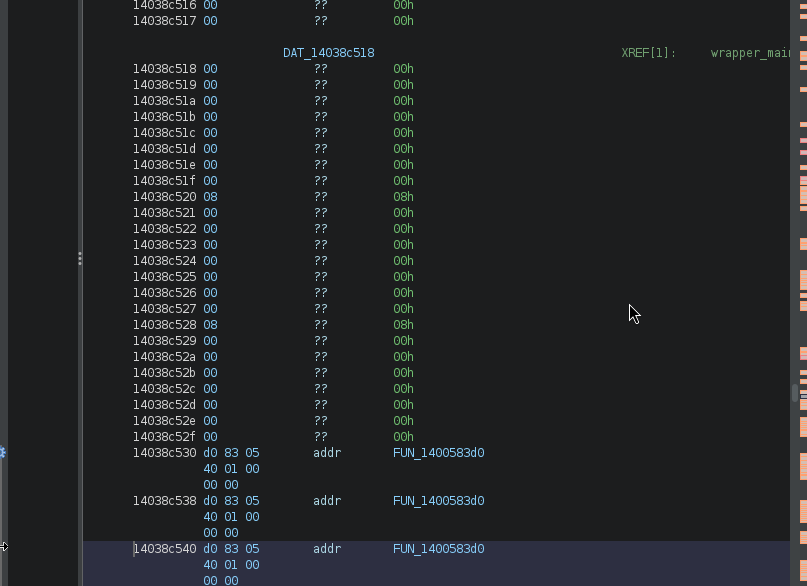This screenshot has width=807, height=586.
Task: Click the 08h value at 14038c528
Action: 403,325
